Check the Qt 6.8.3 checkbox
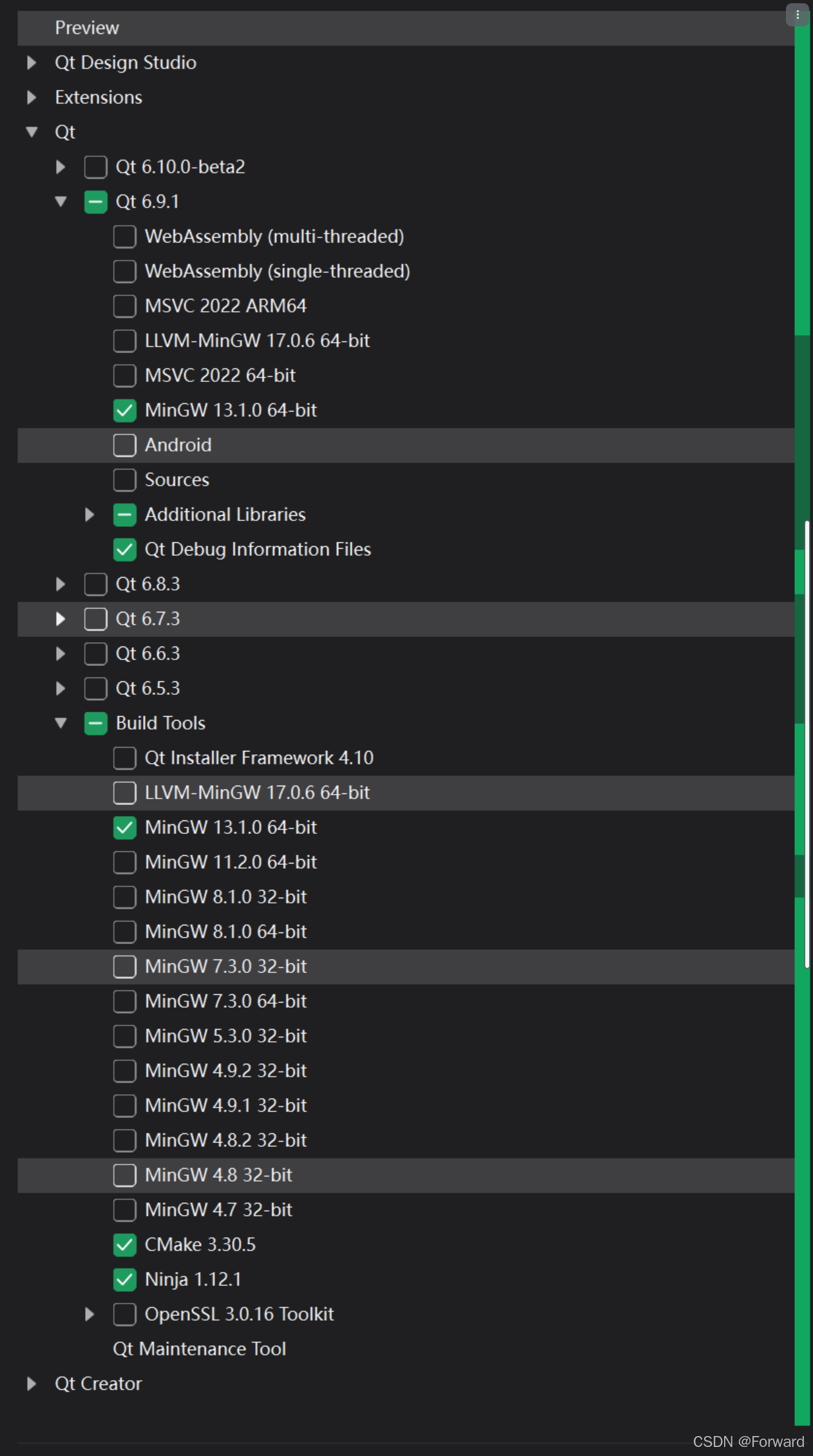This screenshot has height=1456, width=813. coord(95,584)
